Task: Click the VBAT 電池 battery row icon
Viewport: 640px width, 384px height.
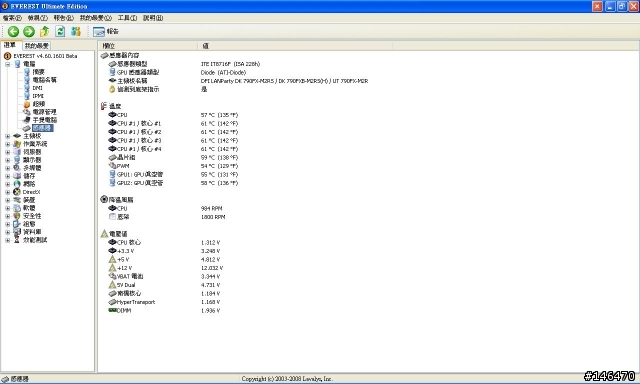Action: point(112,277)
